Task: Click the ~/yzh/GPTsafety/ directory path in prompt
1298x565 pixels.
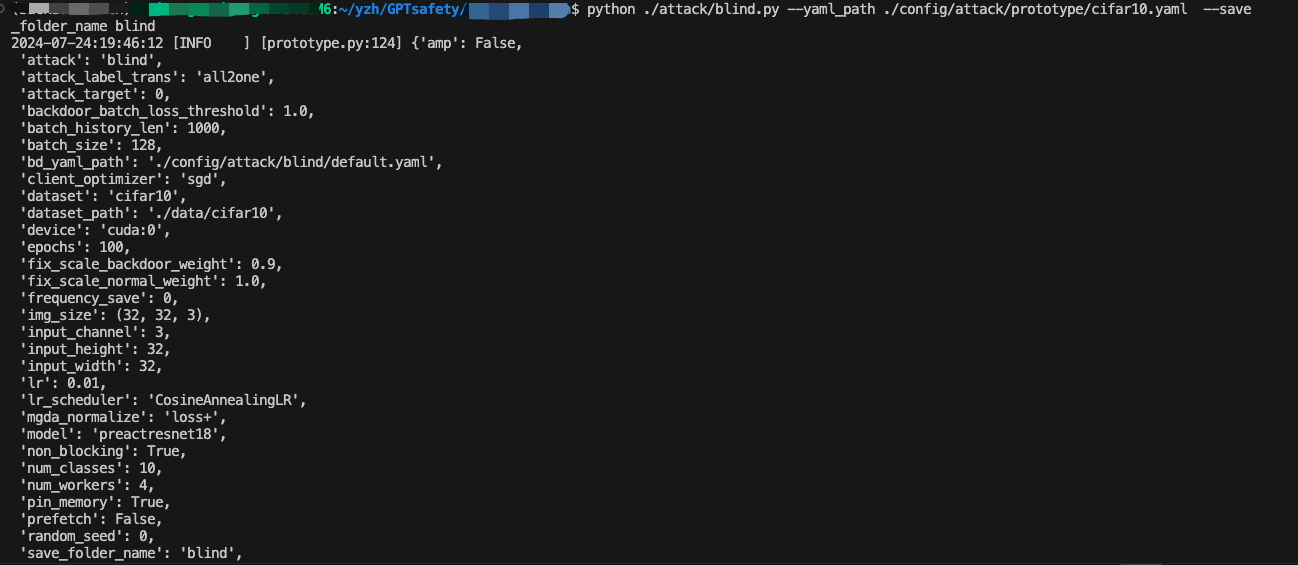Action: 404,10
